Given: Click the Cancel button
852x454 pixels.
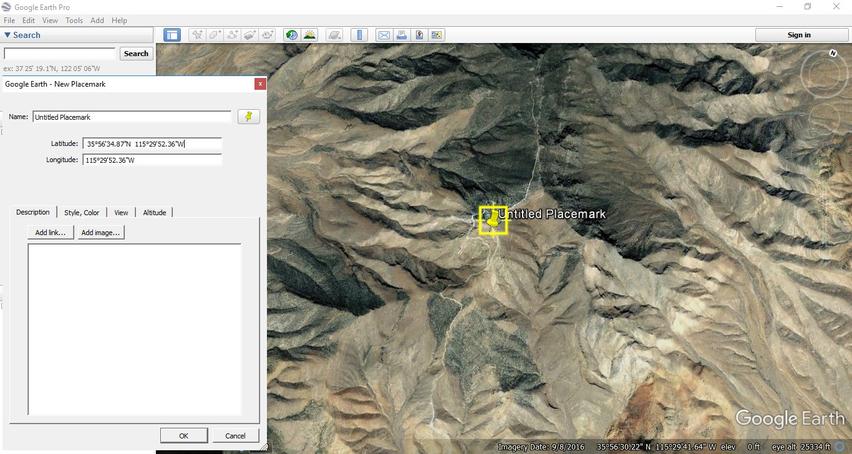Looking at the screenshot, I should (235, 436).
